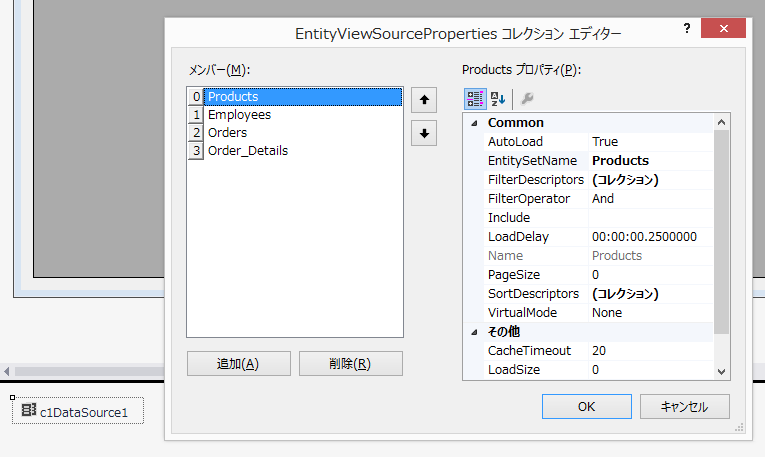Move selected member up
Viewport: 765px width, 457px height.
pos(424,100)
